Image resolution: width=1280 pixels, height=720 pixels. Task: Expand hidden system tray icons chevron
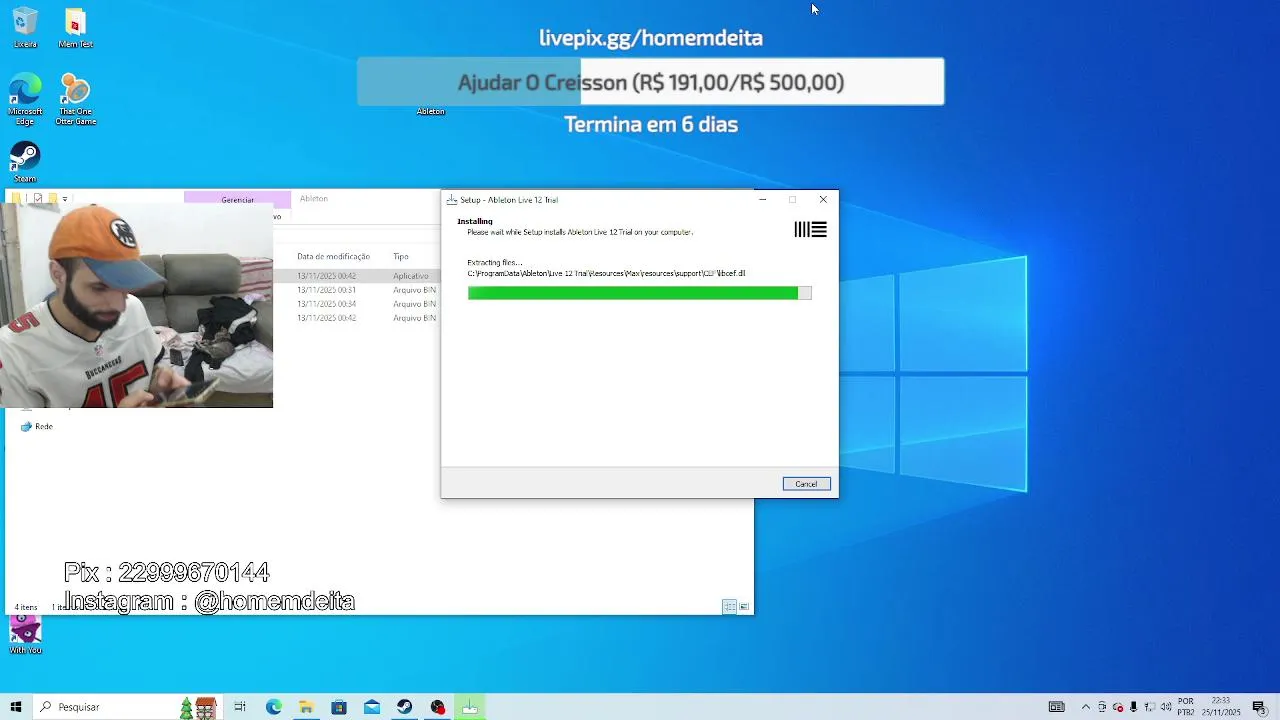pyautogui.click(x=1086, y=707)
